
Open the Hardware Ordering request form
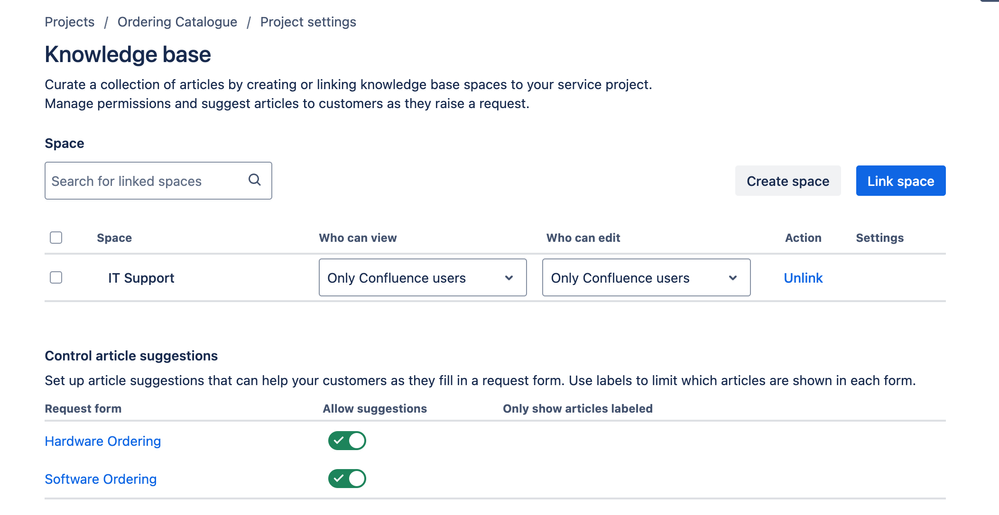click(103, 441)
